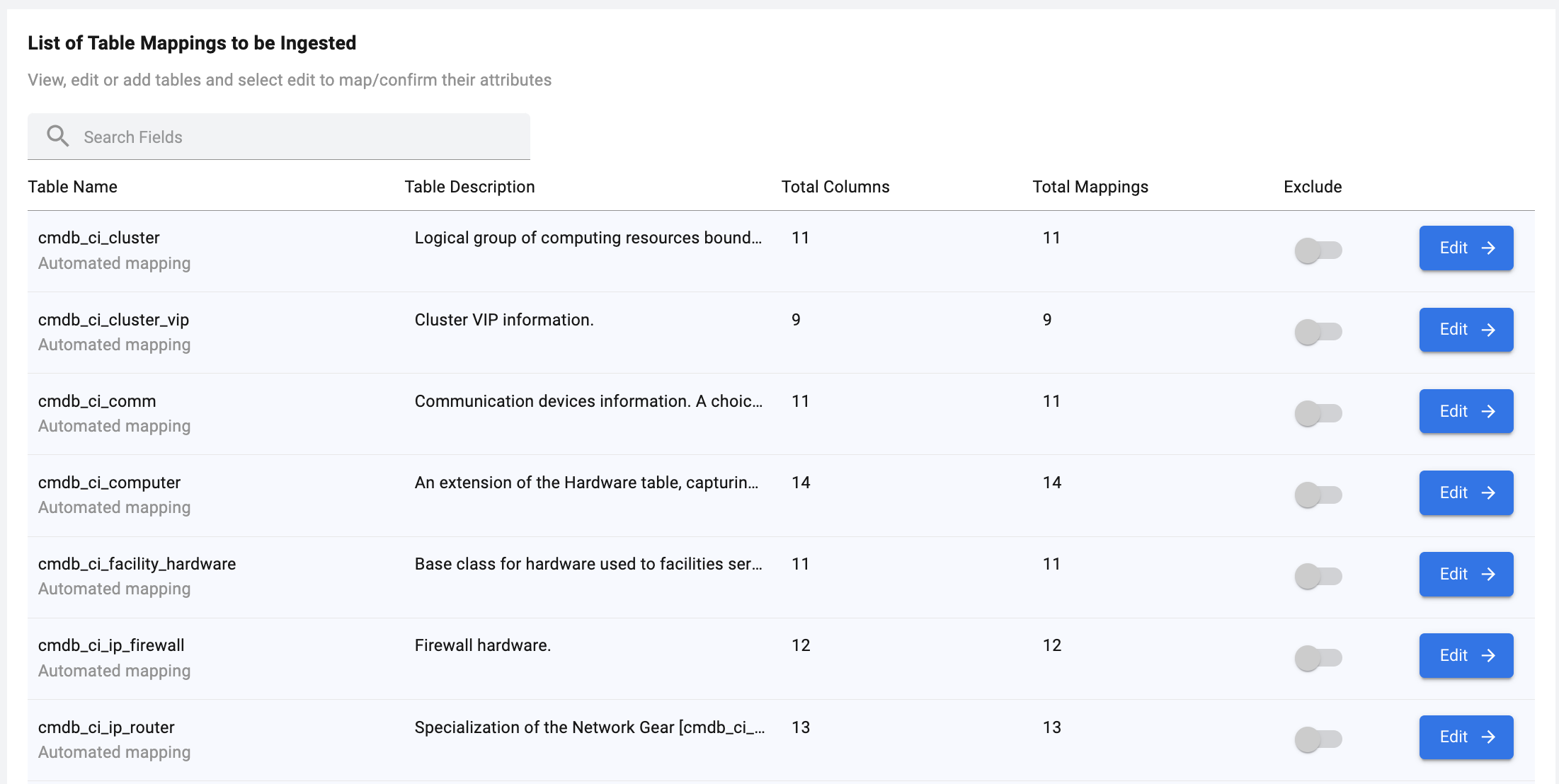Edit the cmdb_ci_cluster_vip table mapping
This screenshot has height=784, width=1559.
click(x=1466, y=330)
